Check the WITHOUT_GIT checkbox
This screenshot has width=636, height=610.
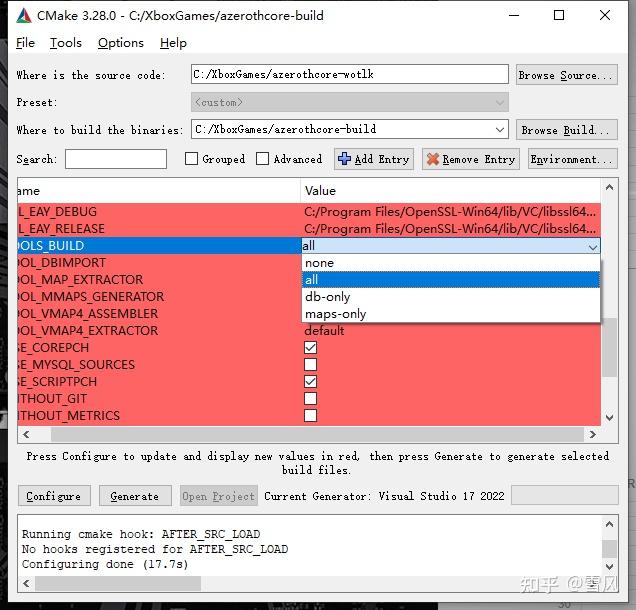[310, 399]
